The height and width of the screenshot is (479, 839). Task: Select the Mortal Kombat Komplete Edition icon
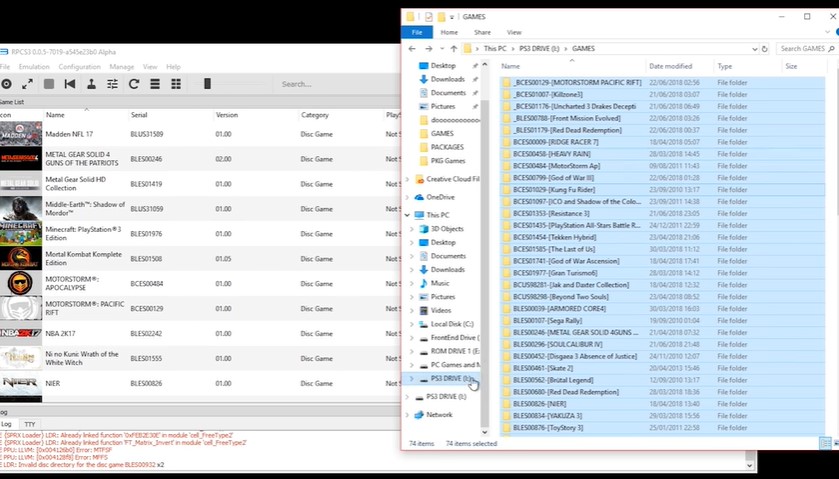point(21,258)
